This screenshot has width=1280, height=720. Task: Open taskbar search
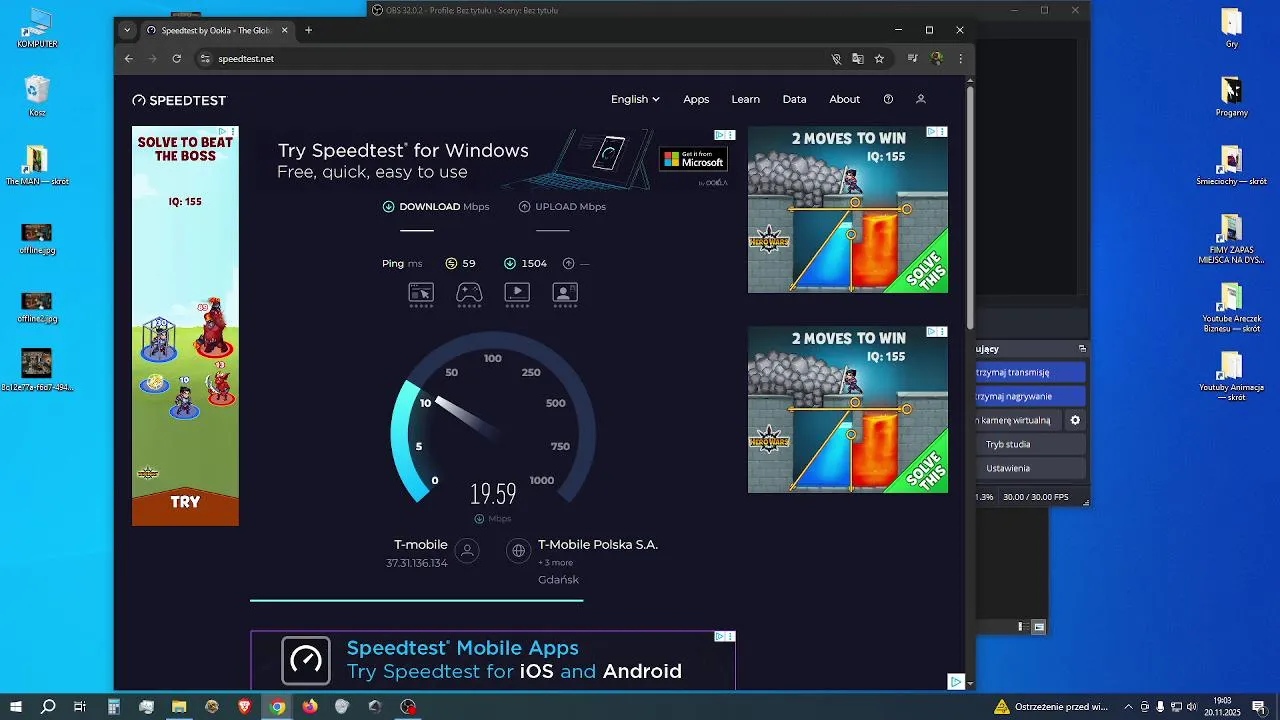(x=48, y=707)
